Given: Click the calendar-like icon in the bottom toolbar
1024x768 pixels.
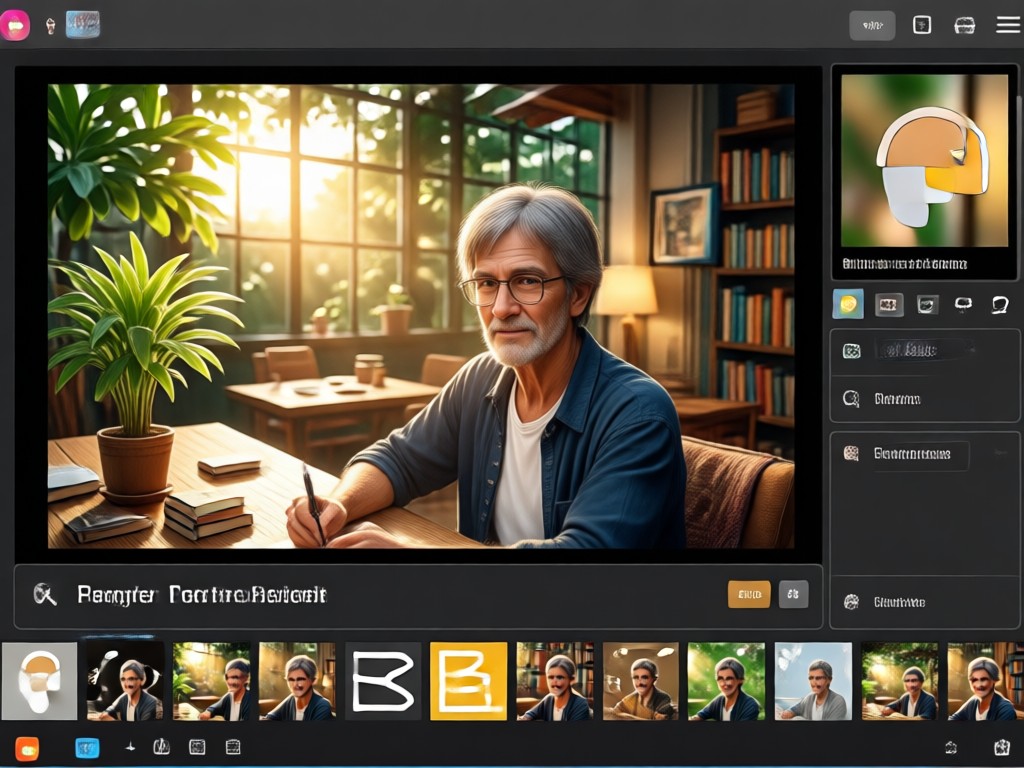Looking at the screenshot, I should point(233,747).
